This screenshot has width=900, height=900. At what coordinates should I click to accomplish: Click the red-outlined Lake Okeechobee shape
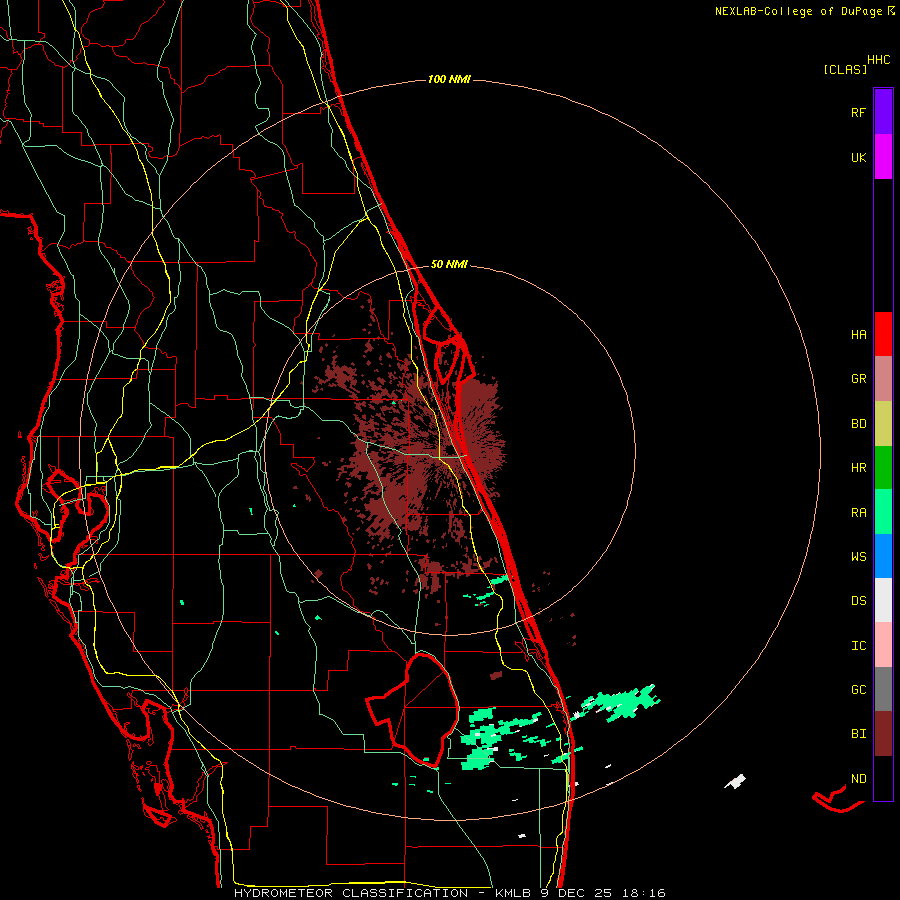[x=413, y=710]
